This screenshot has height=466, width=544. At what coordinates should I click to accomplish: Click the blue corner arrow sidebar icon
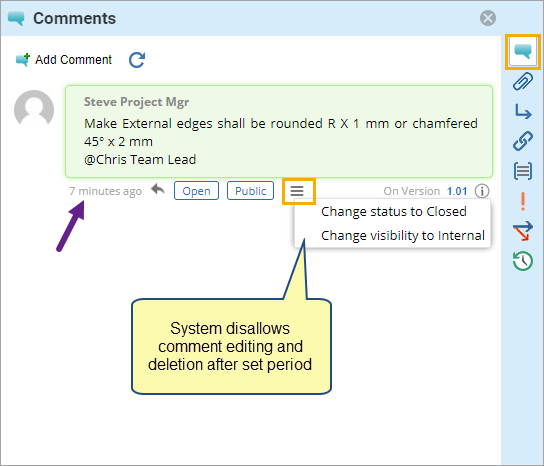click(522, 112)
